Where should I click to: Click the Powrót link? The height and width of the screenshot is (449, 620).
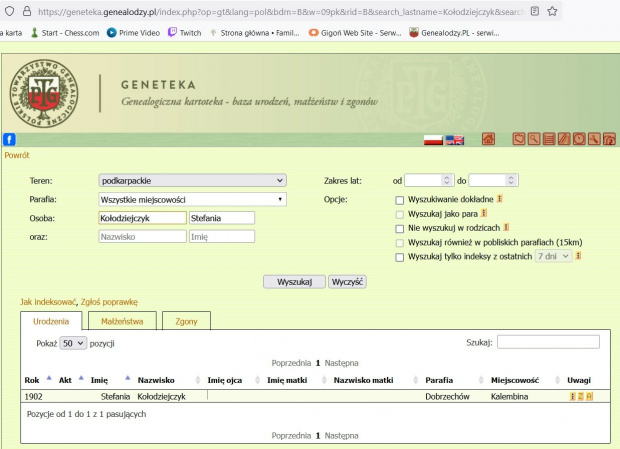coord(17,156)
